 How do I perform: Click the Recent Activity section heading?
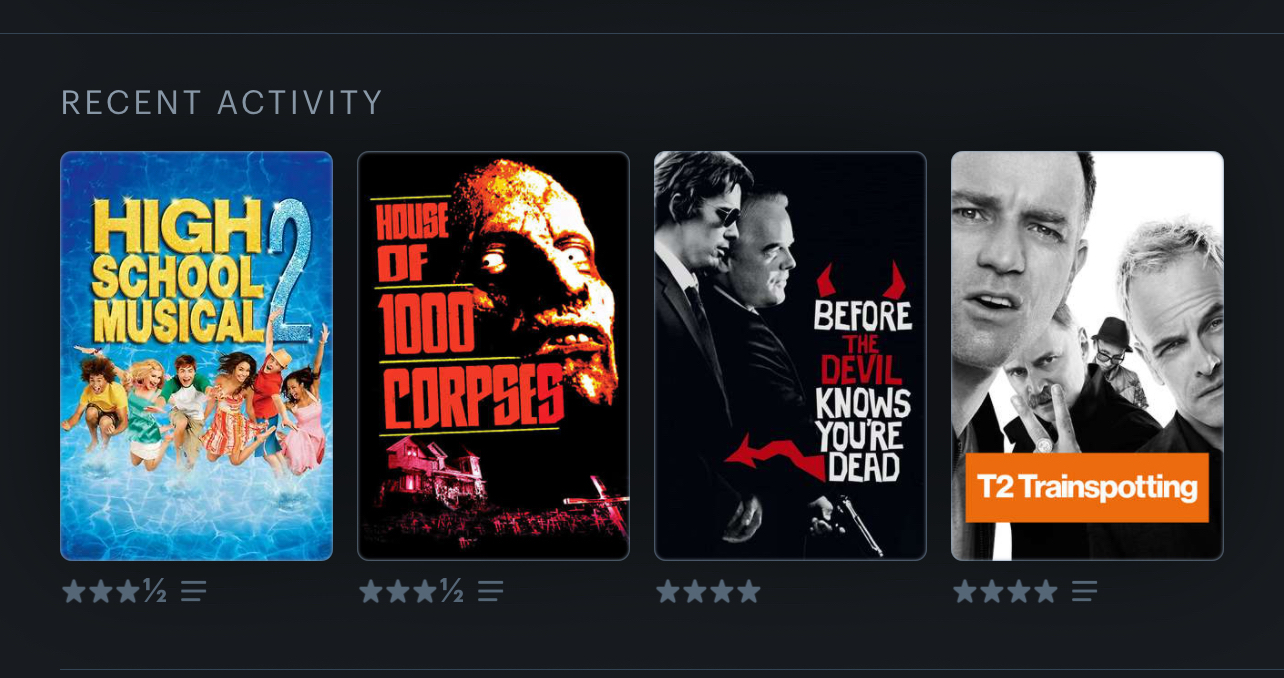(x=222, y=103)
